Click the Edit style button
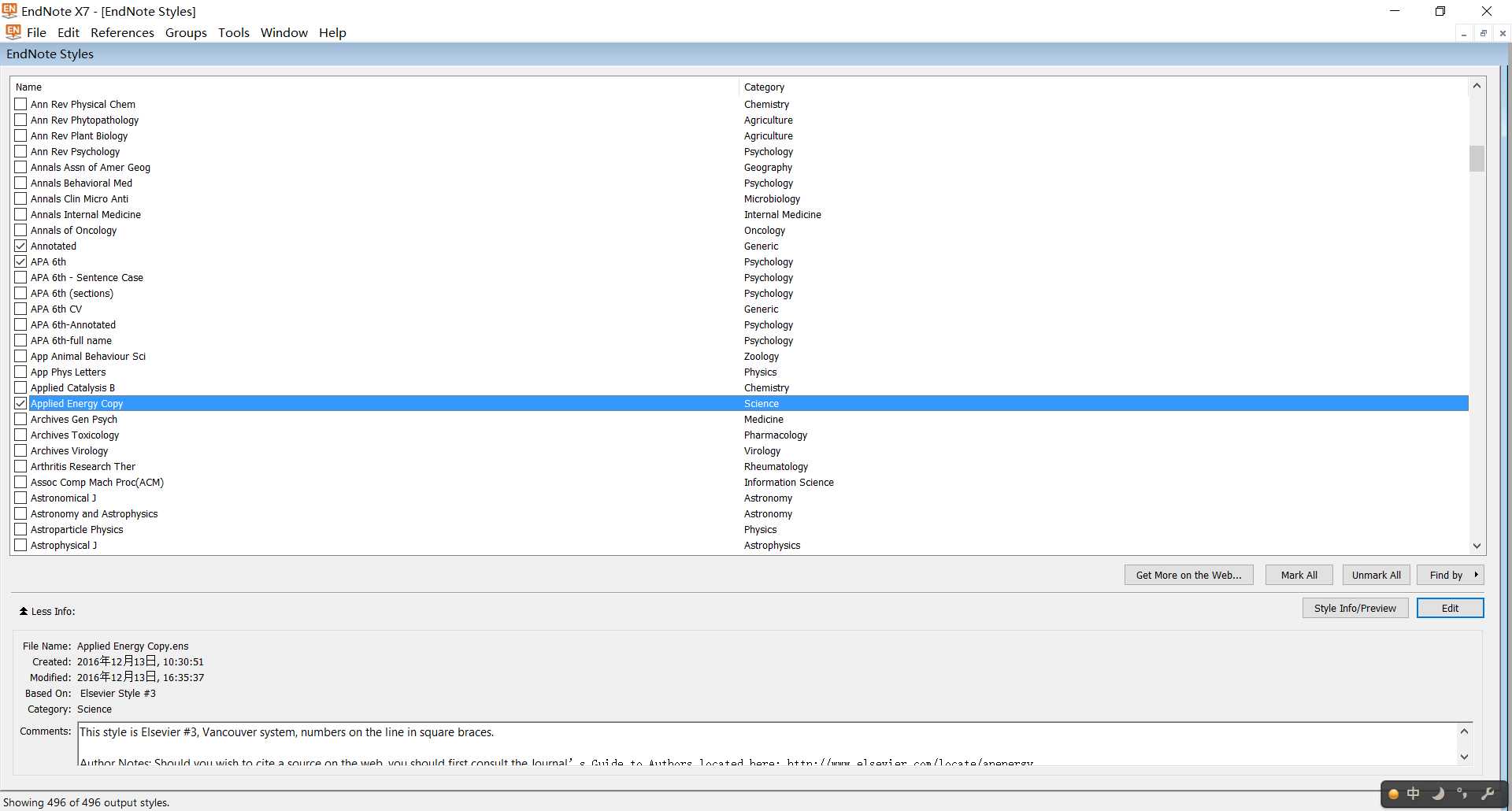 pos(1451,608)
